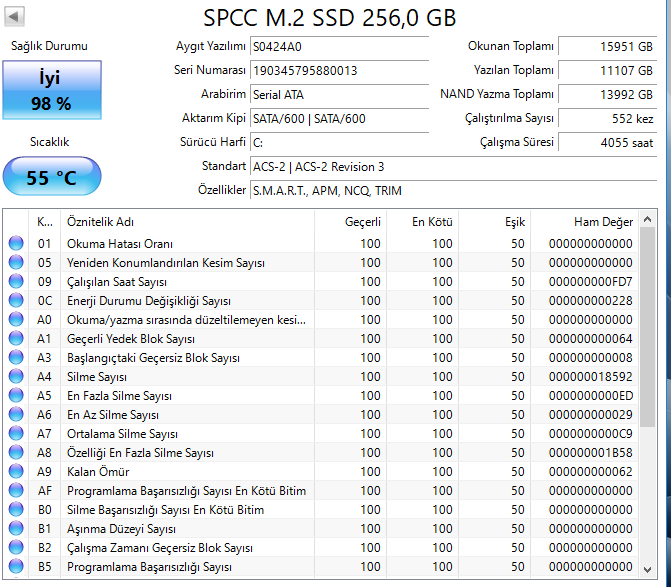Click status orb for Çalışma Zamanı Geçersiz Blok Sayısı
The image size is (671, 587).
16,547
